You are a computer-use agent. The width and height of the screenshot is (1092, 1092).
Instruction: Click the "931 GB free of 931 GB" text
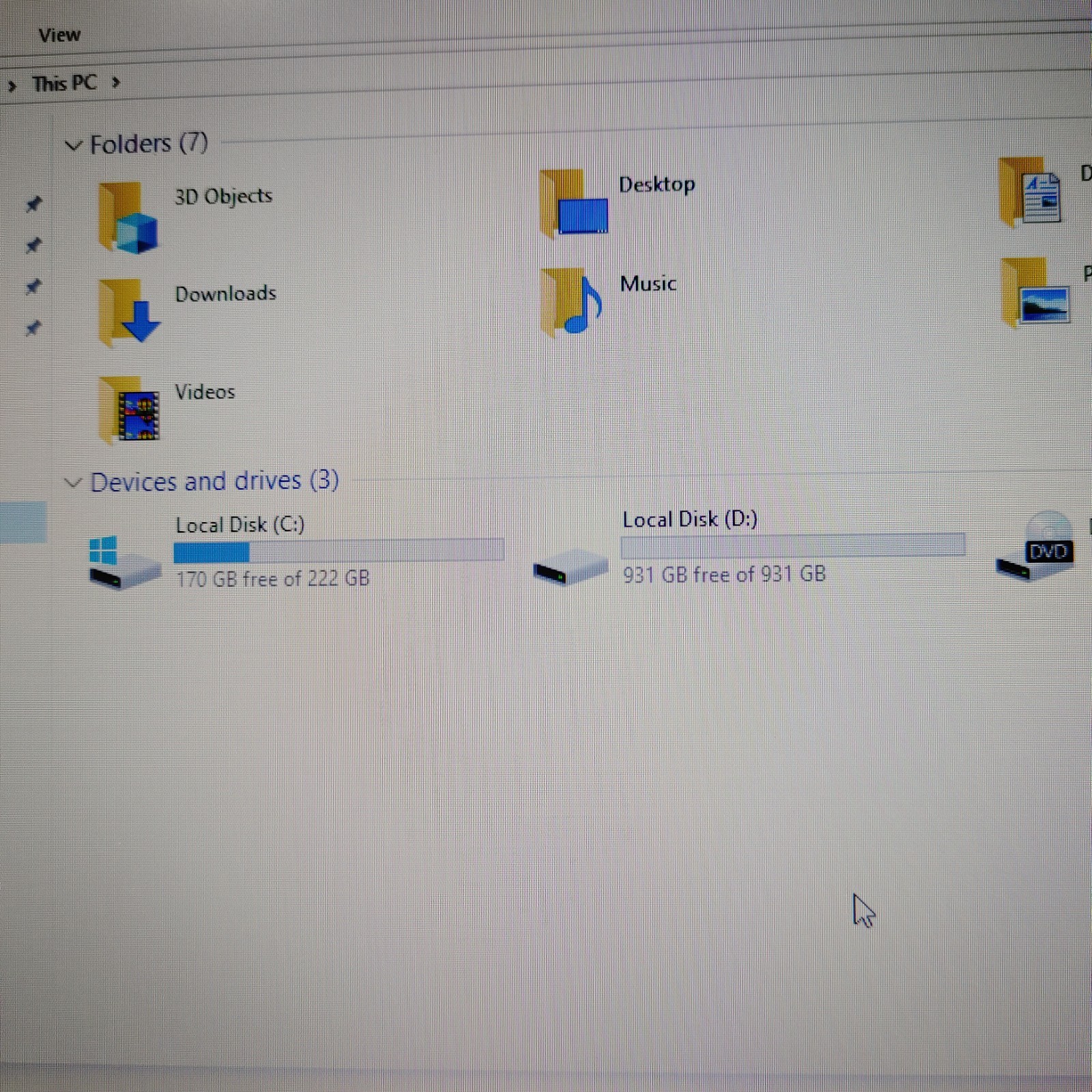pos(724,574)
